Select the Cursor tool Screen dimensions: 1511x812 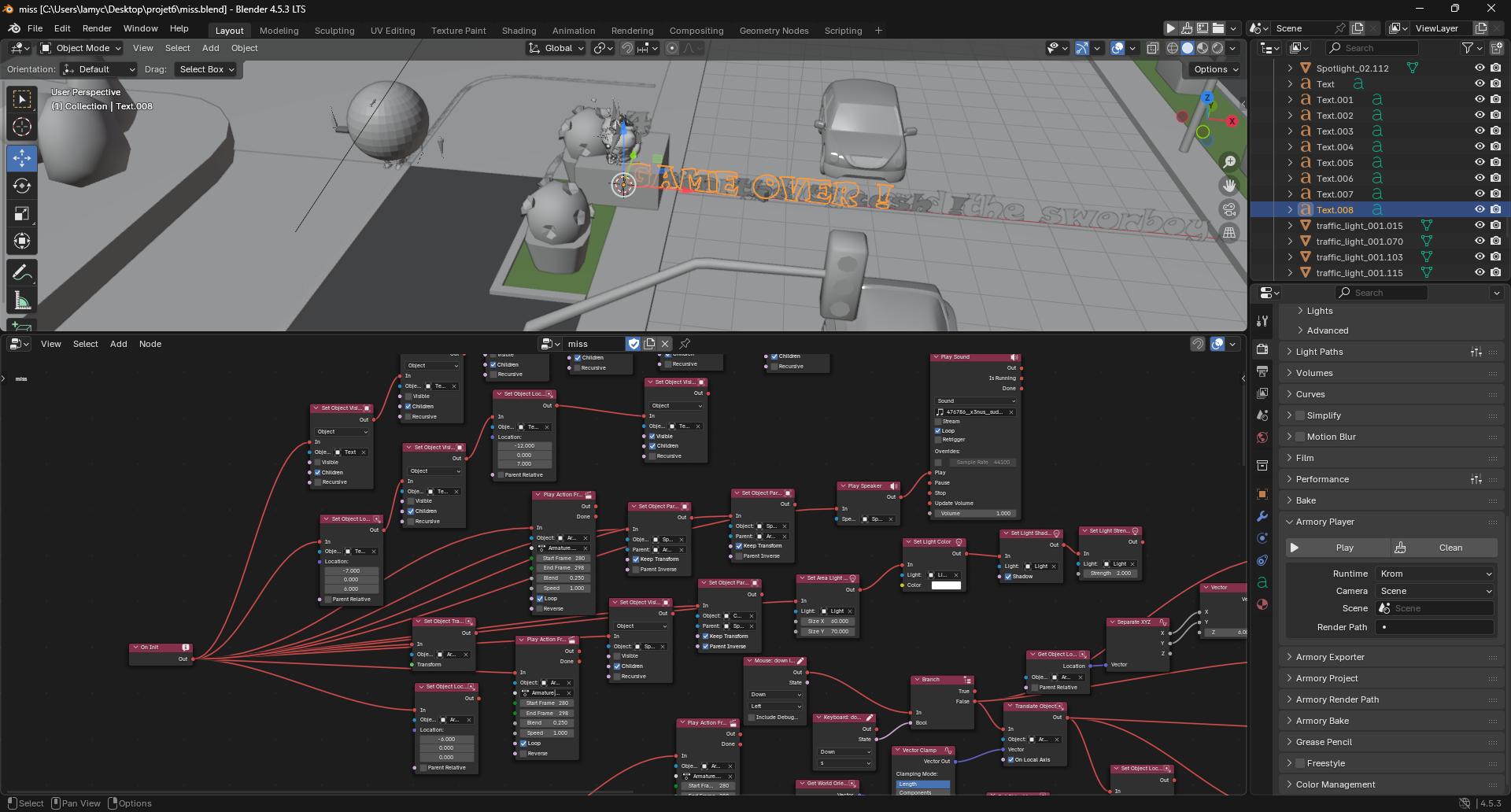(22, 127)
